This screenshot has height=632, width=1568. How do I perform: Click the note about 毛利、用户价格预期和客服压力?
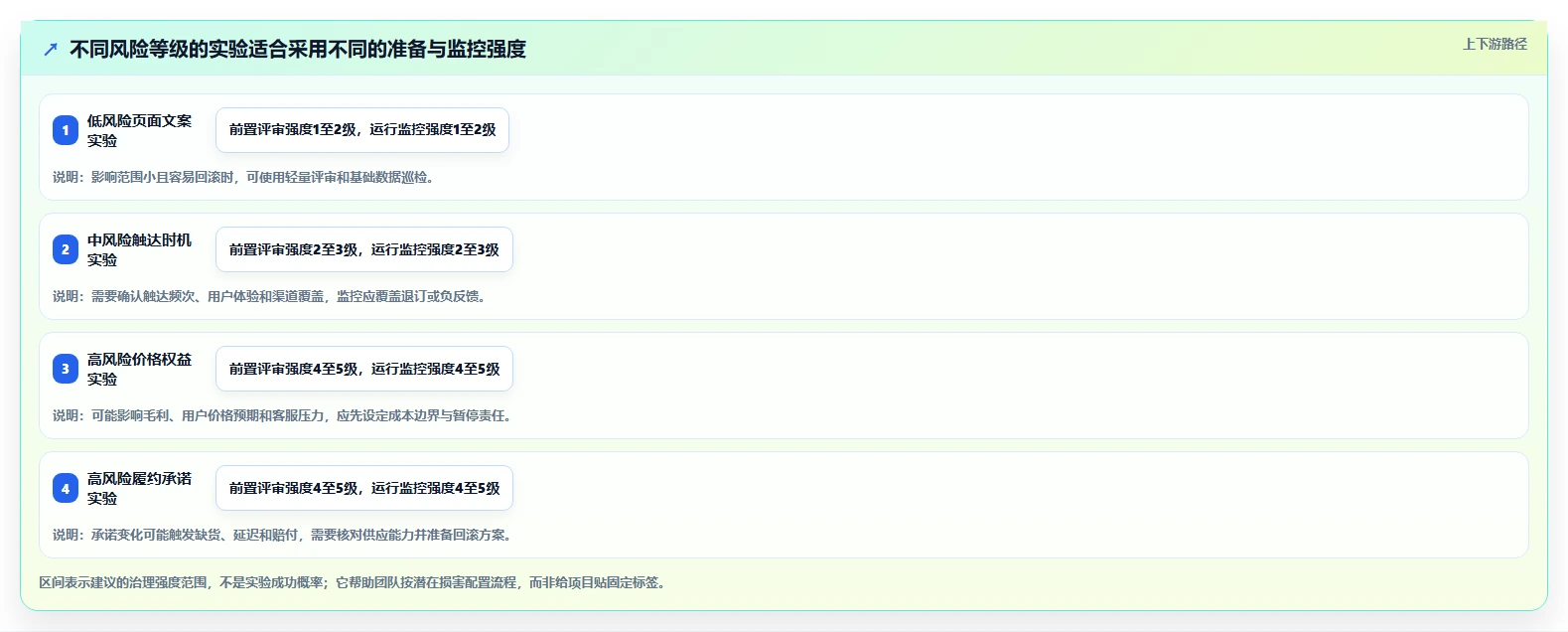click(284, 415)
